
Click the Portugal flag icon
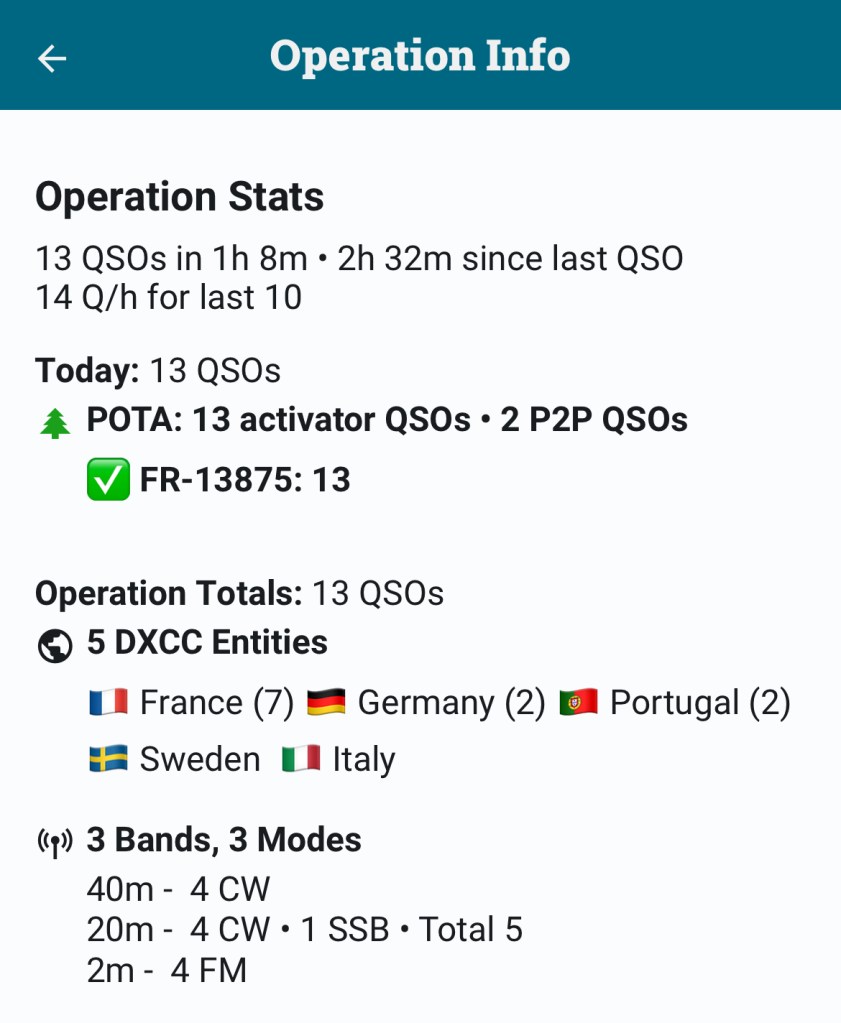[x=578, y=703]
